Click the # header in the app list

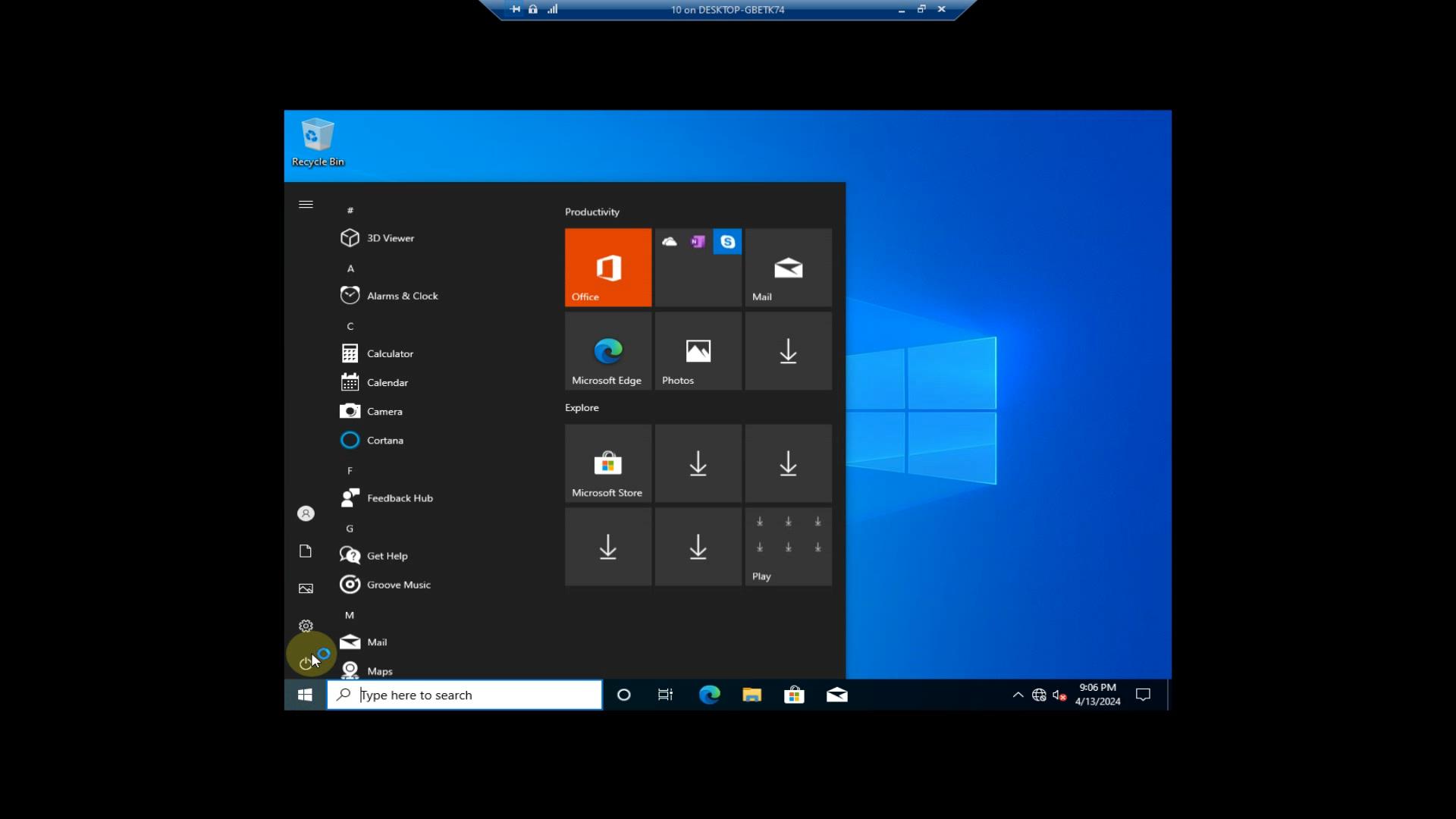click(350, 210)
